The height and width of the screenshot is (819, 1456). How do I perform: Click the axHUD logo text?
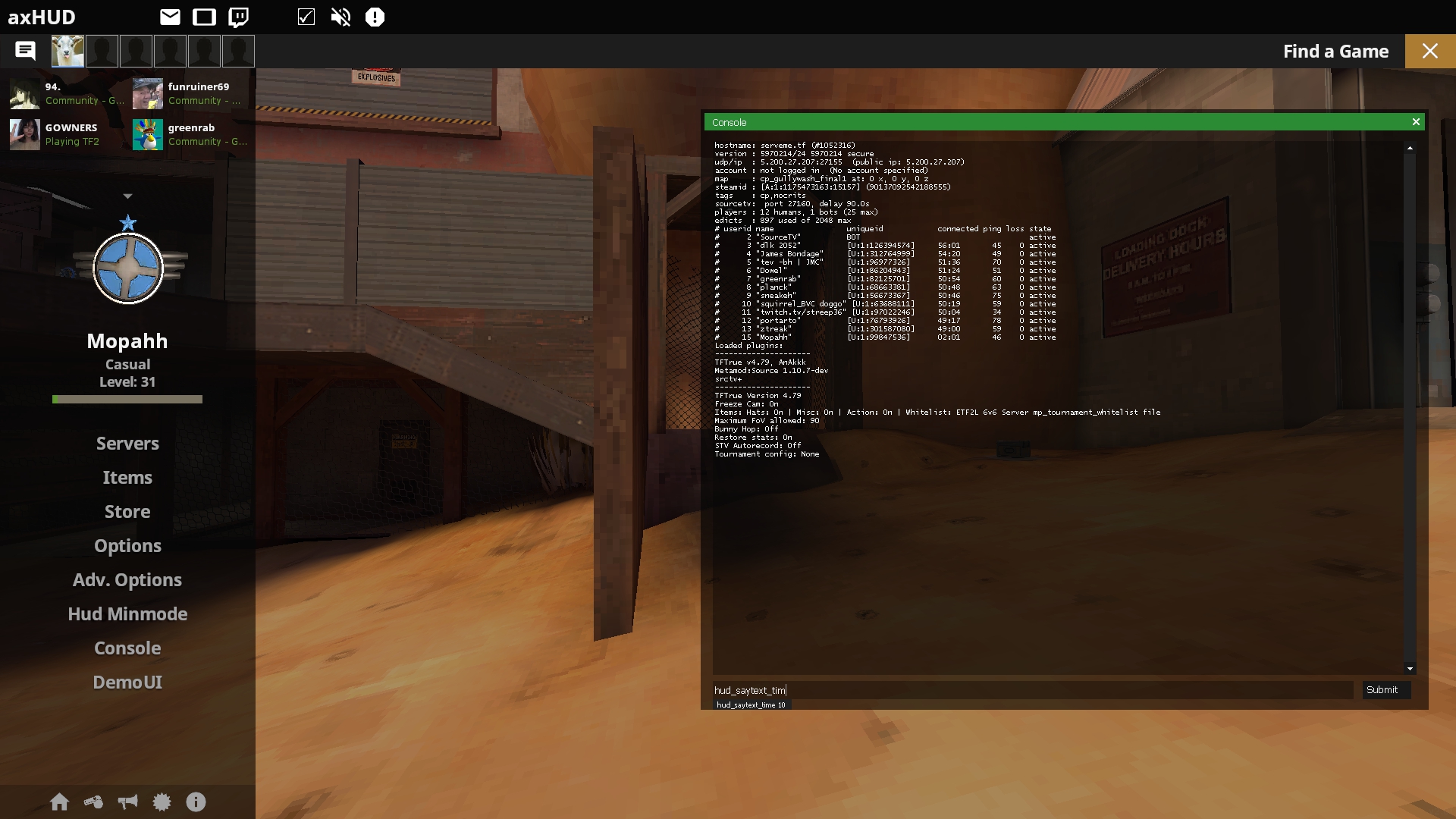coord(42,17)
